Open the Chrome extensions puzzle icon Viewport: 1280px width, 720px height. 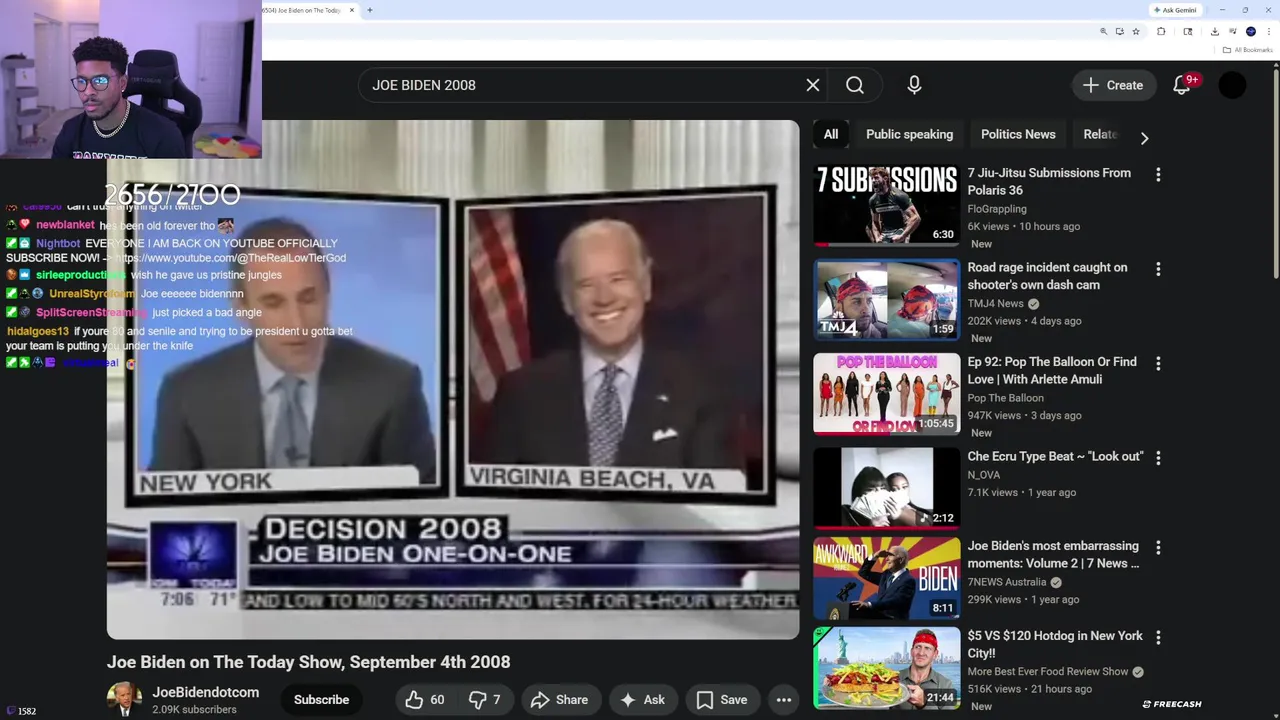point(1161,31)
